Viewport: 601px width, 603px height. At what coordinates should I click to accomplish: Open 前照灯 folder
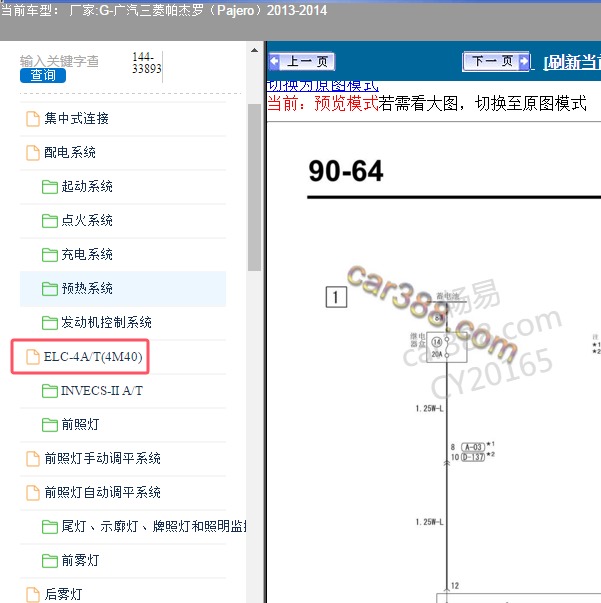(x=80, y=425)
